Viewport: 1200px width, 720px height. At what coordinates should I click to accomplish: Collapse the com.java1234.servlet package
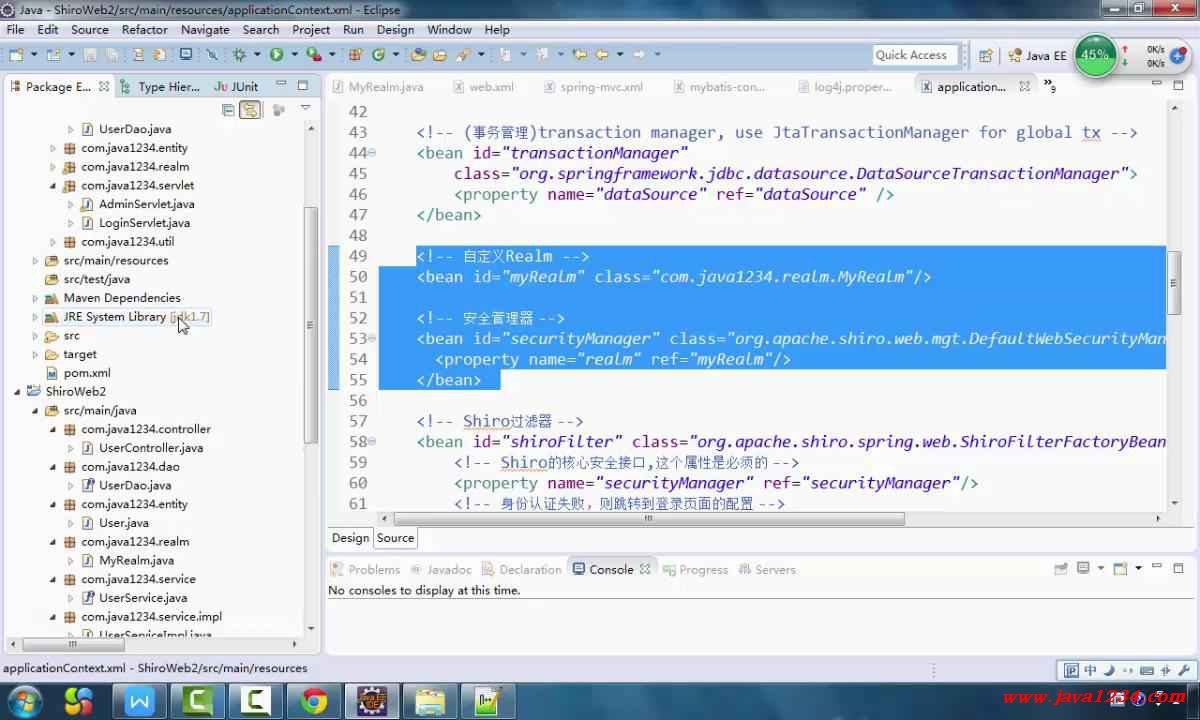53,186
